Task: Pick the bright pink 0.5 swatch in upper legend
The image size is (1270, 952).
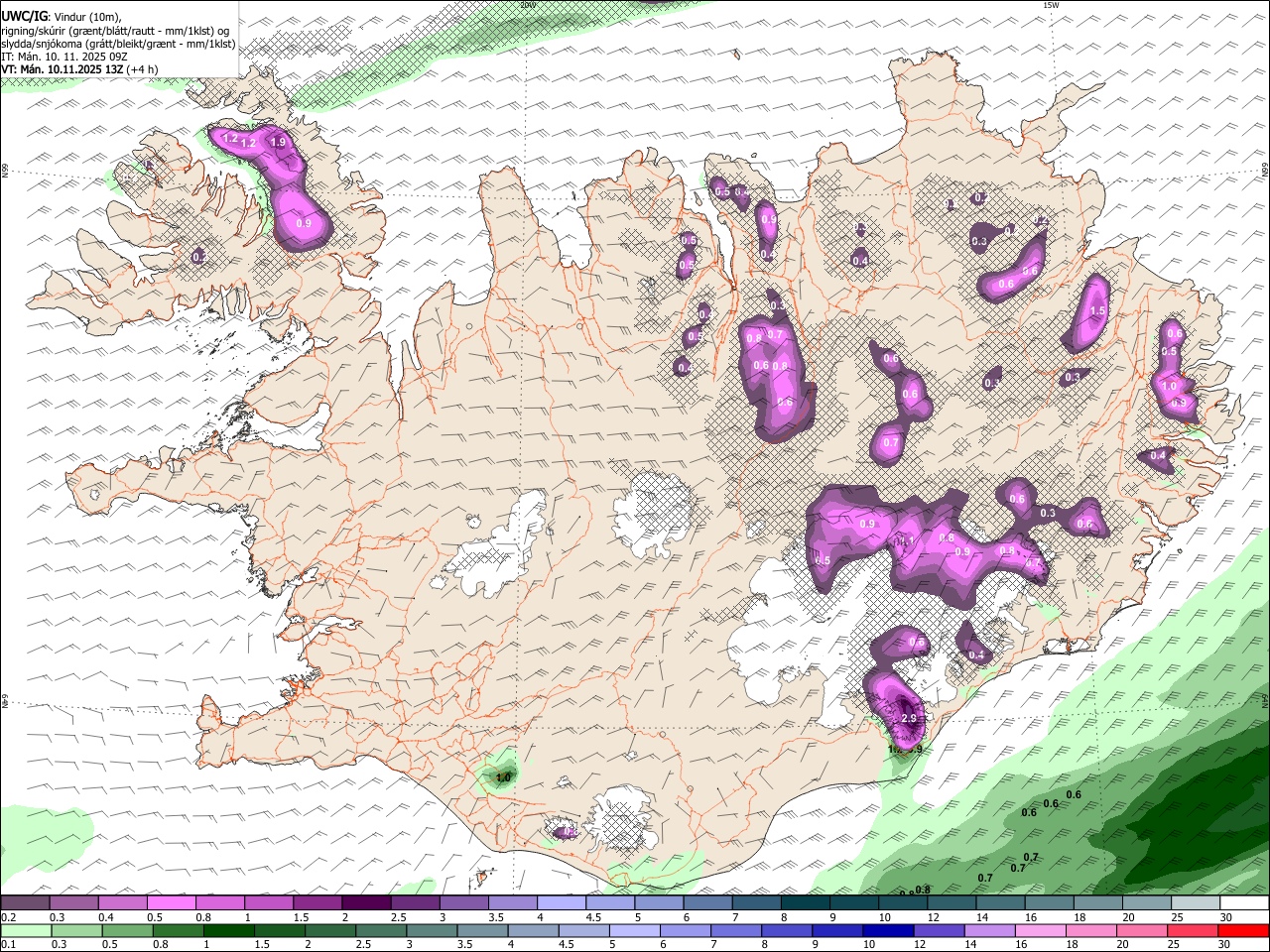Action: [171, 902]
